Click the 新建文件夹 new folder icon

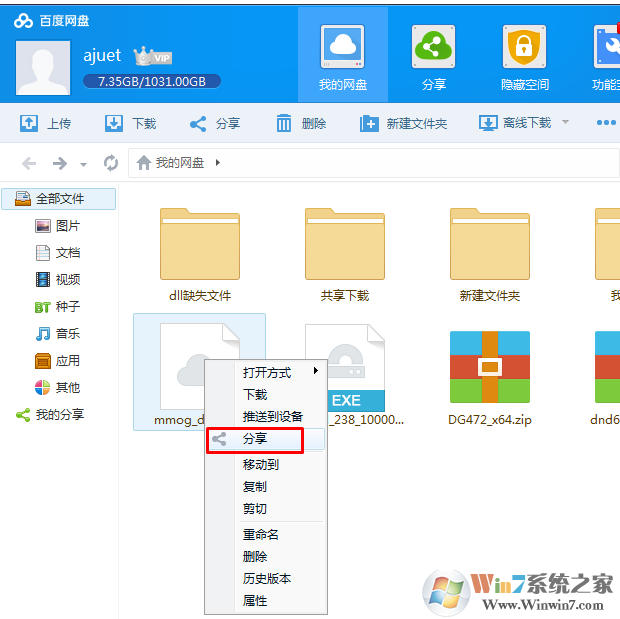pyautogui.click(x=369, y=123)
